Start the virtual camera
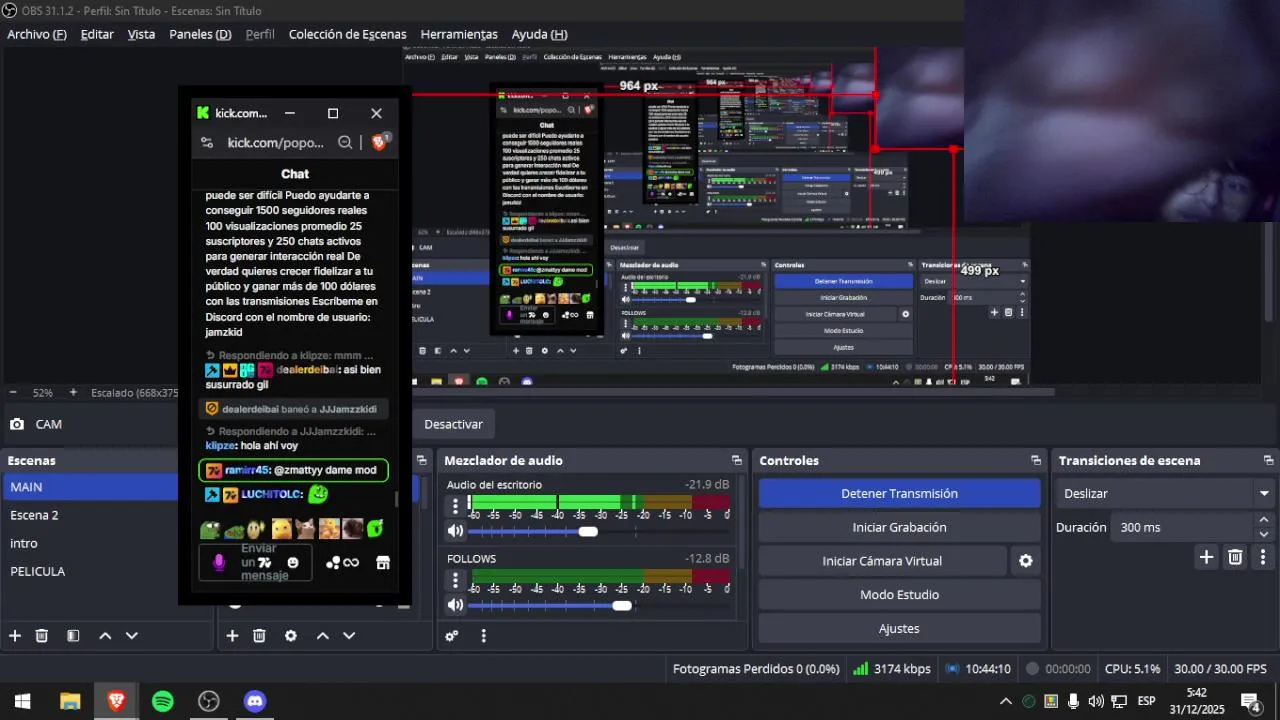This screenshot has width=1280, height=720. 882,561
